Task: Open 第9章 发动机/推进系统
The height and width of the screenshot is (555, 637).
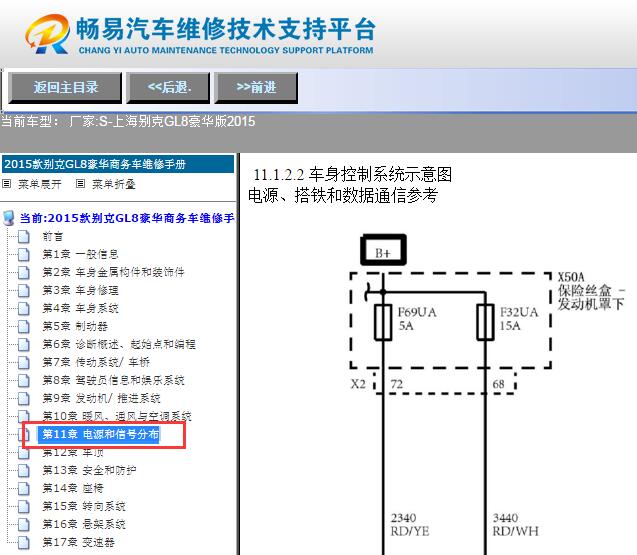Action: point(102,398)
